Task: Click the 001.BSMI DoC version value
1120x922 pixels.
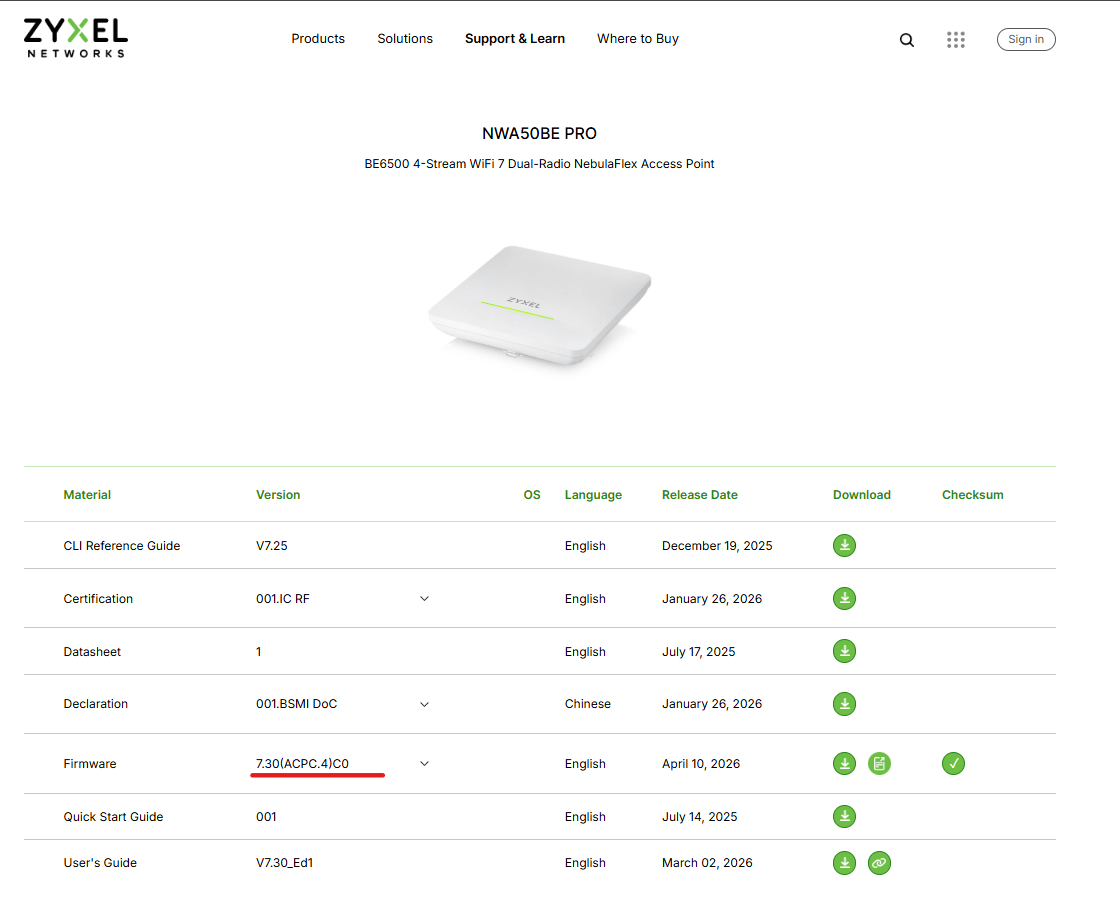Action: pyautogui.click(x=296, y=703)
